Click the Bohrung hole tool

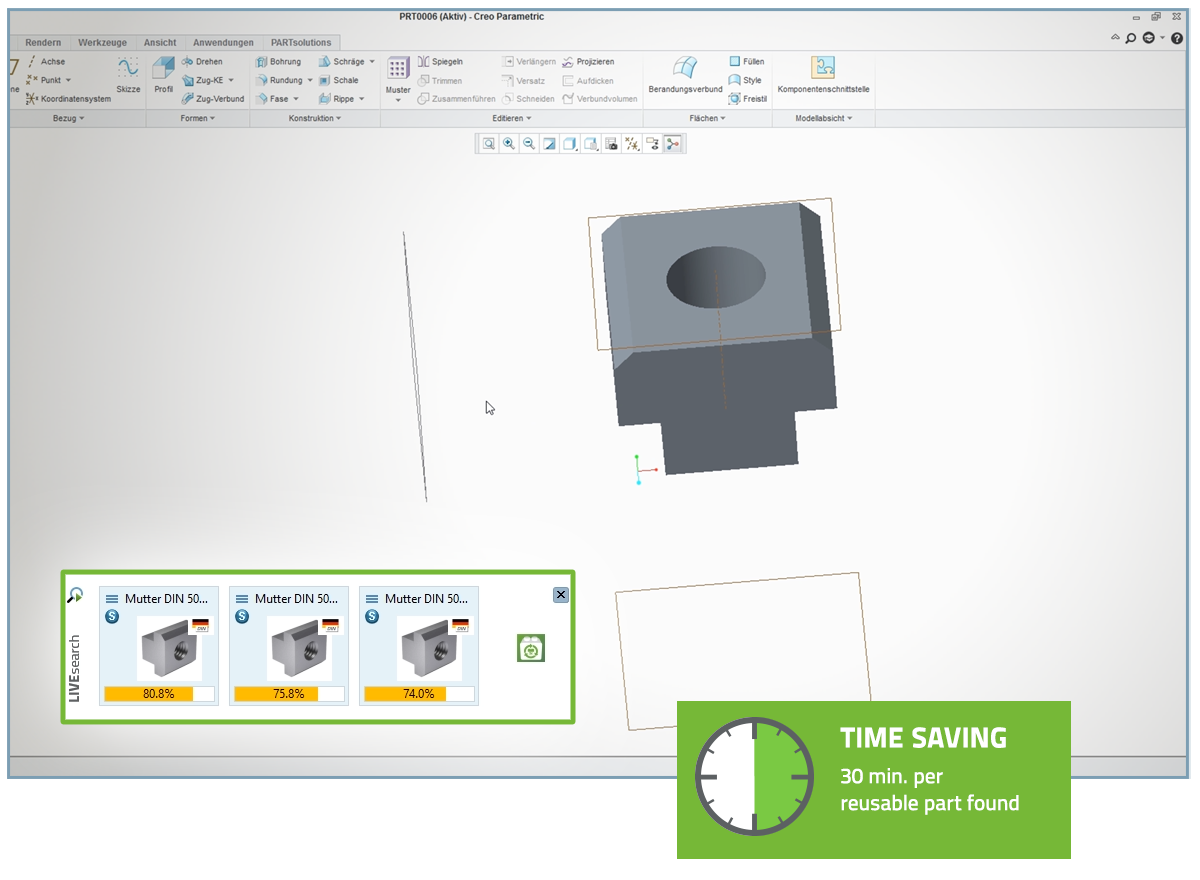279,62
